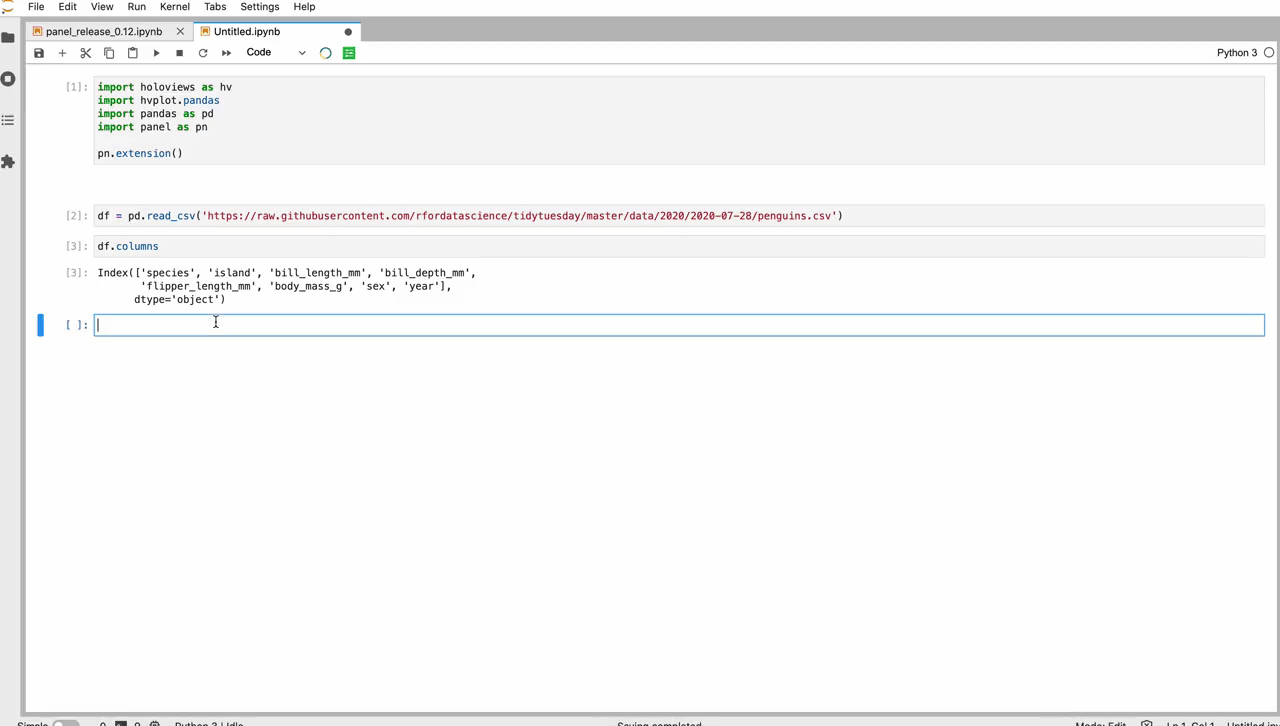Select Python 3 kernel in the top right

point(1237,52)
